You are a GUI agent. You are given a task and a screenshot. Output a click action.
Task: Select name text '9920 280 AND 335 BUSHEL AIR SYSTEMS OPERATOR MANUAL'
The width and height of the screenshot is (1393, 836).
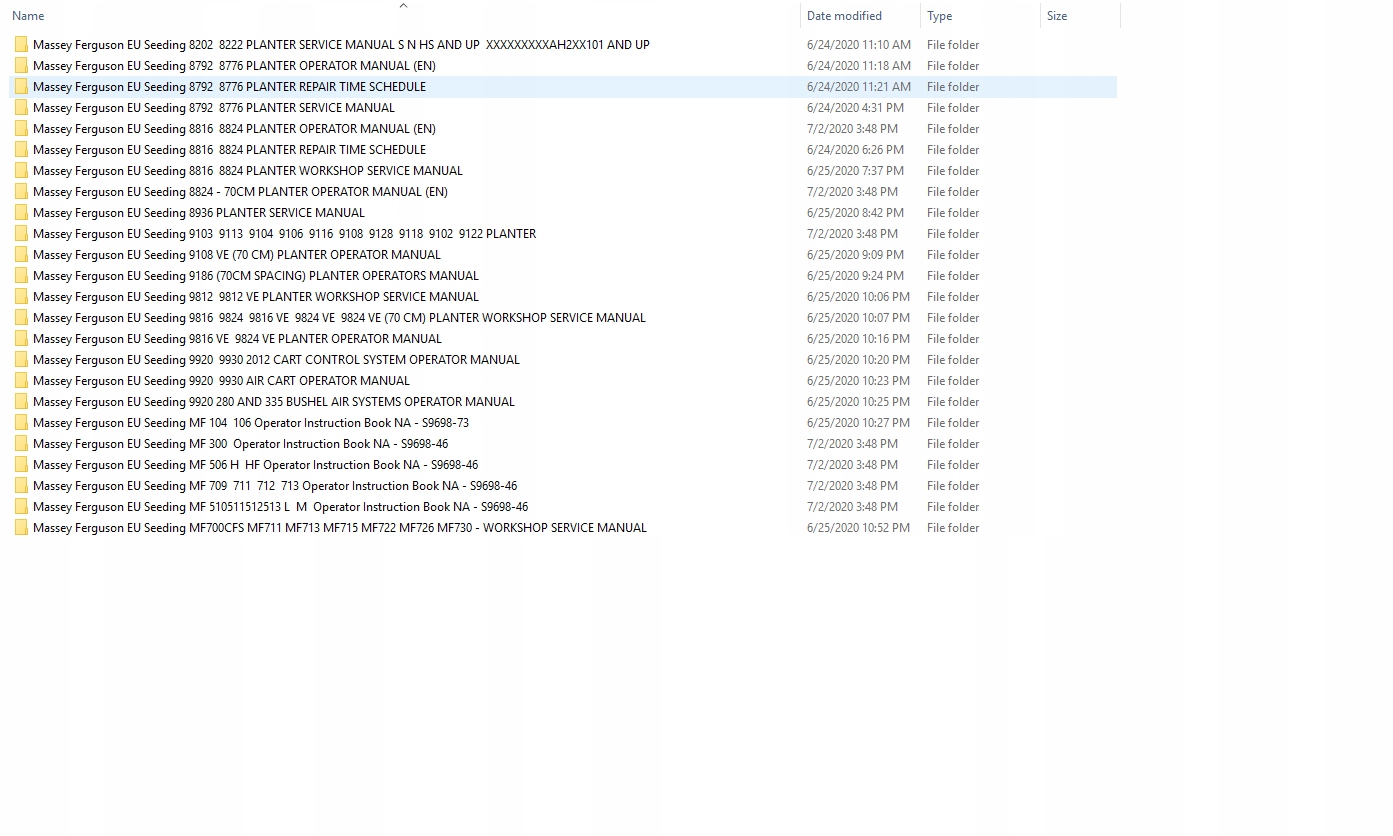pyautogui.click(x=352, y=402)
